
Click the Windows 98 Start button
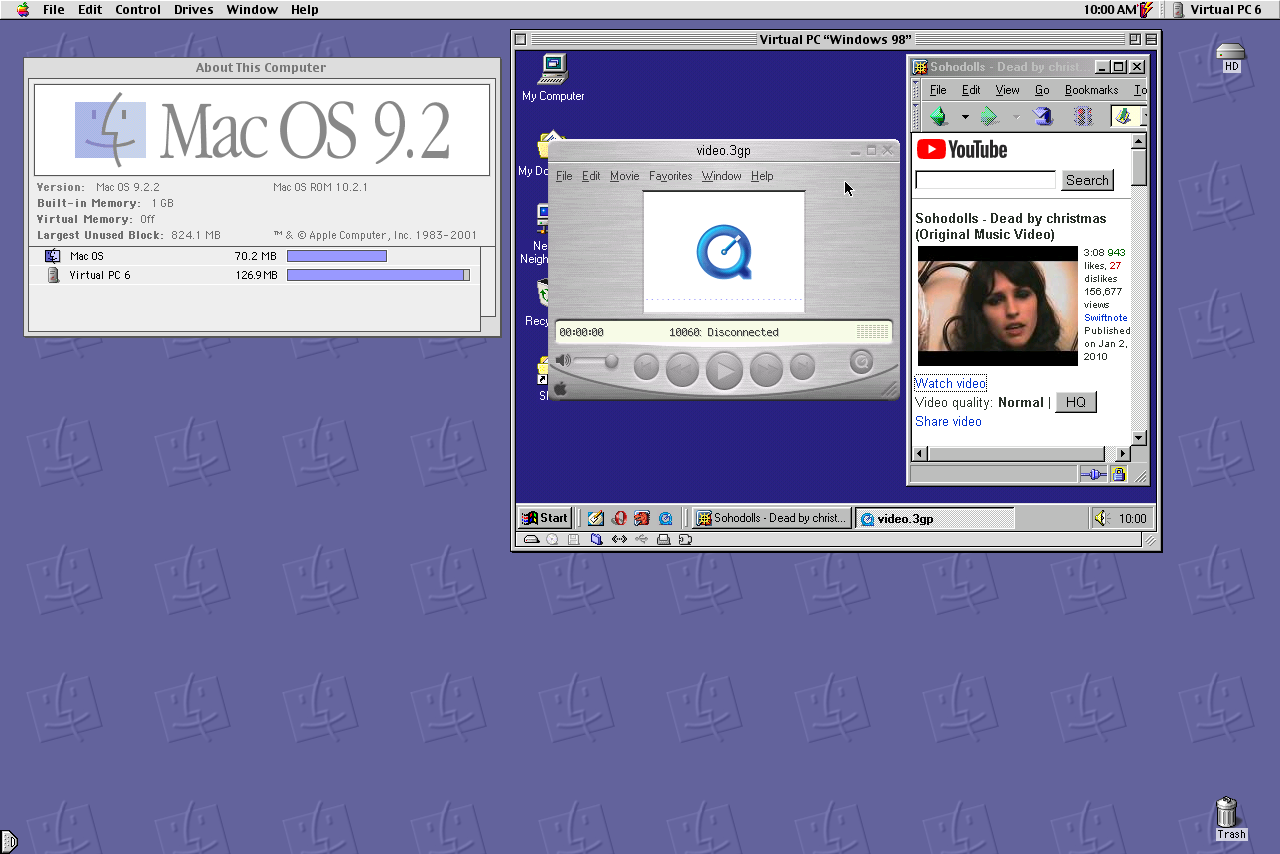[545, 518]
